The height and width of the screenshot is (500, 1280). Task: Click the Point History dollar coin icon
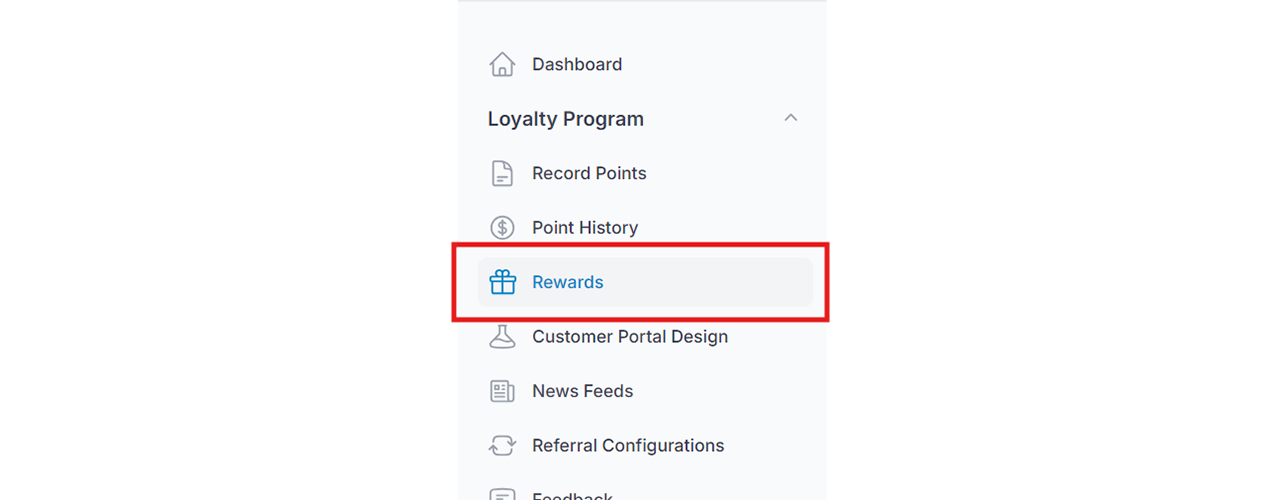502,228
